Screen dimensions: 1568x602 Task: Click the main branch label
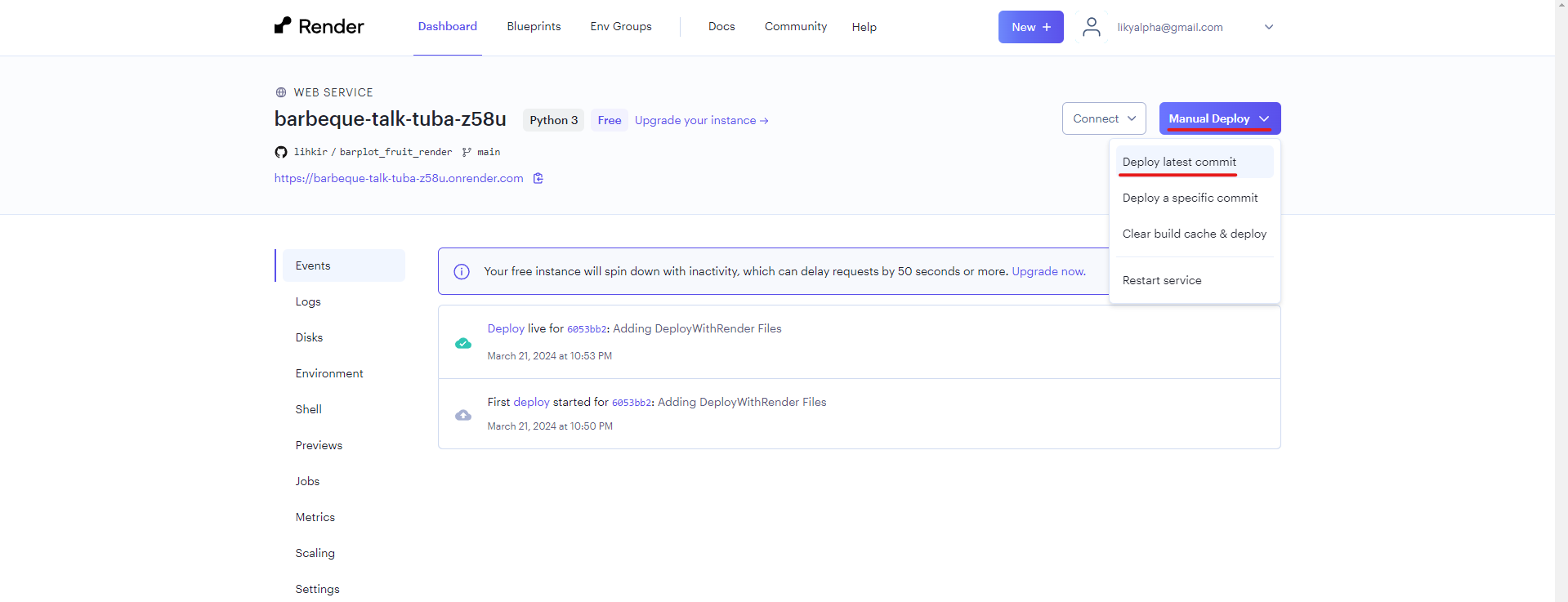click(489, 152)
